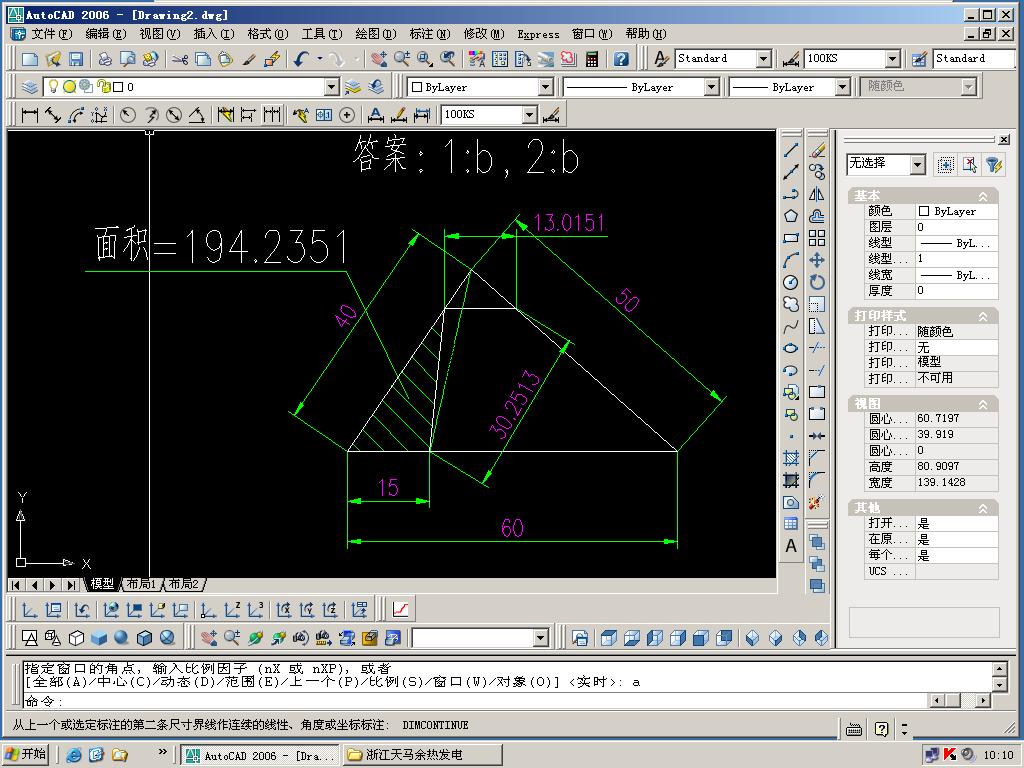This screenshot has height=768, width=1024.
Task: Open the Layer Properties Manager icon
Action: (x=29, y=87)
